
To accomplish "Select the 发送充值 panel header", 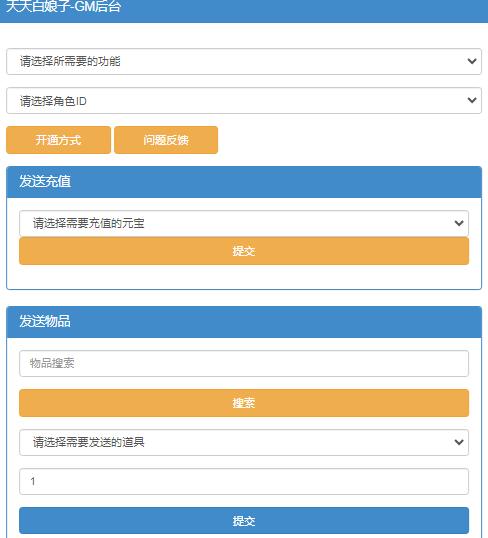I will [244, 182].
